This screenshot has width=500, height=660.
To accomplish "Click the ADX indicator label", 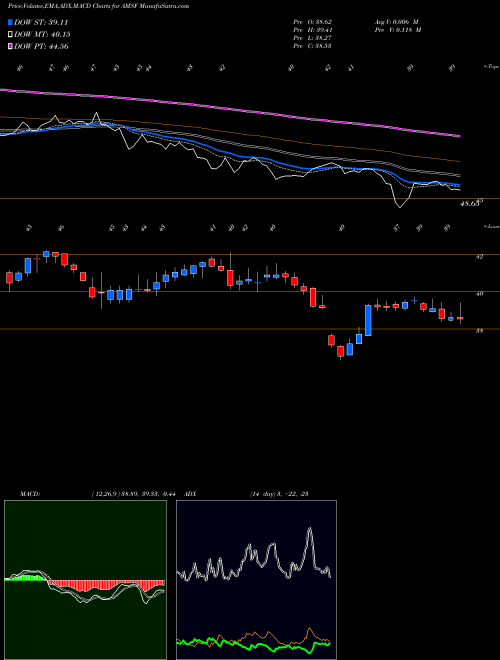I will tap(190, 494).
